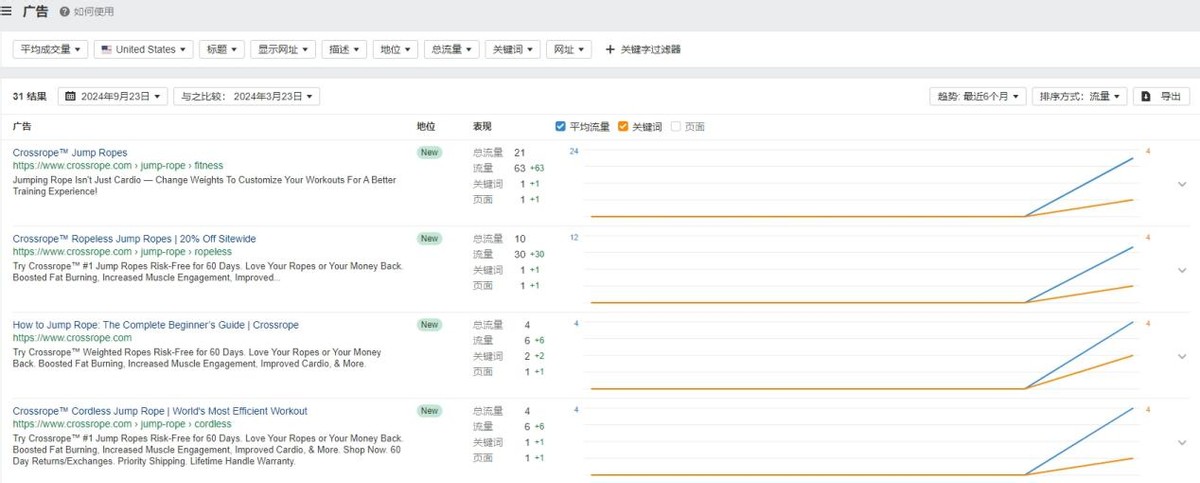Image resolution: width=1200 pixels, height=483 pixels.
Task: Toggle the 关键词 orange checkbox
Action: [x=623, y=127]
